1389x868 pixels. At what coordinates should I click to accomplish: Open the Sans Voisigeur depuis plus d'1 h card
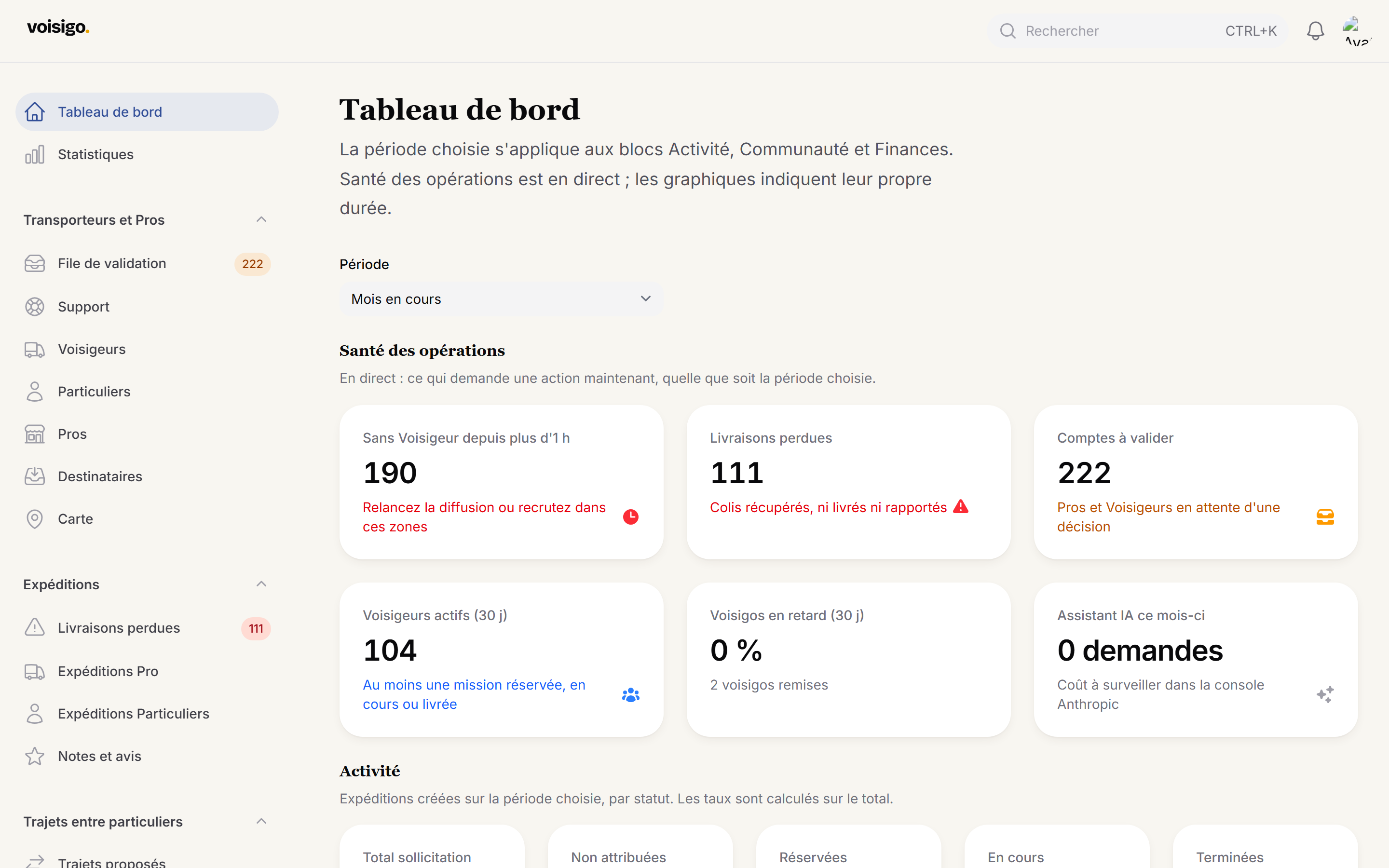coord(501,482)
